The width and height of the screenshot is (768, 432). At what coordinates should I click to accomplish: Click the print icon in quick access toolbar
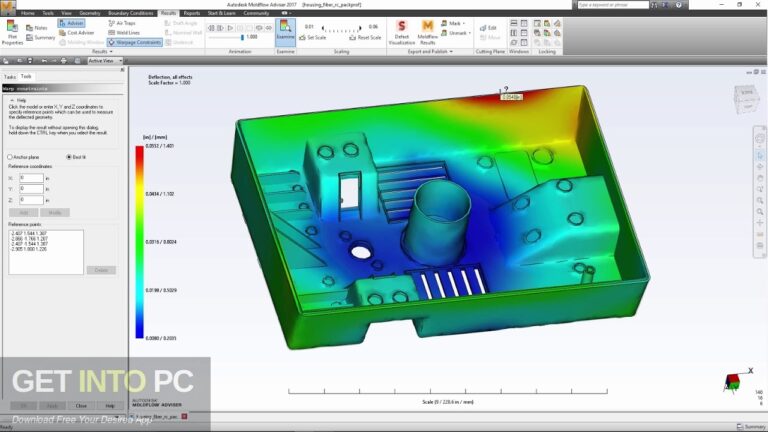[x=64, y=61]
